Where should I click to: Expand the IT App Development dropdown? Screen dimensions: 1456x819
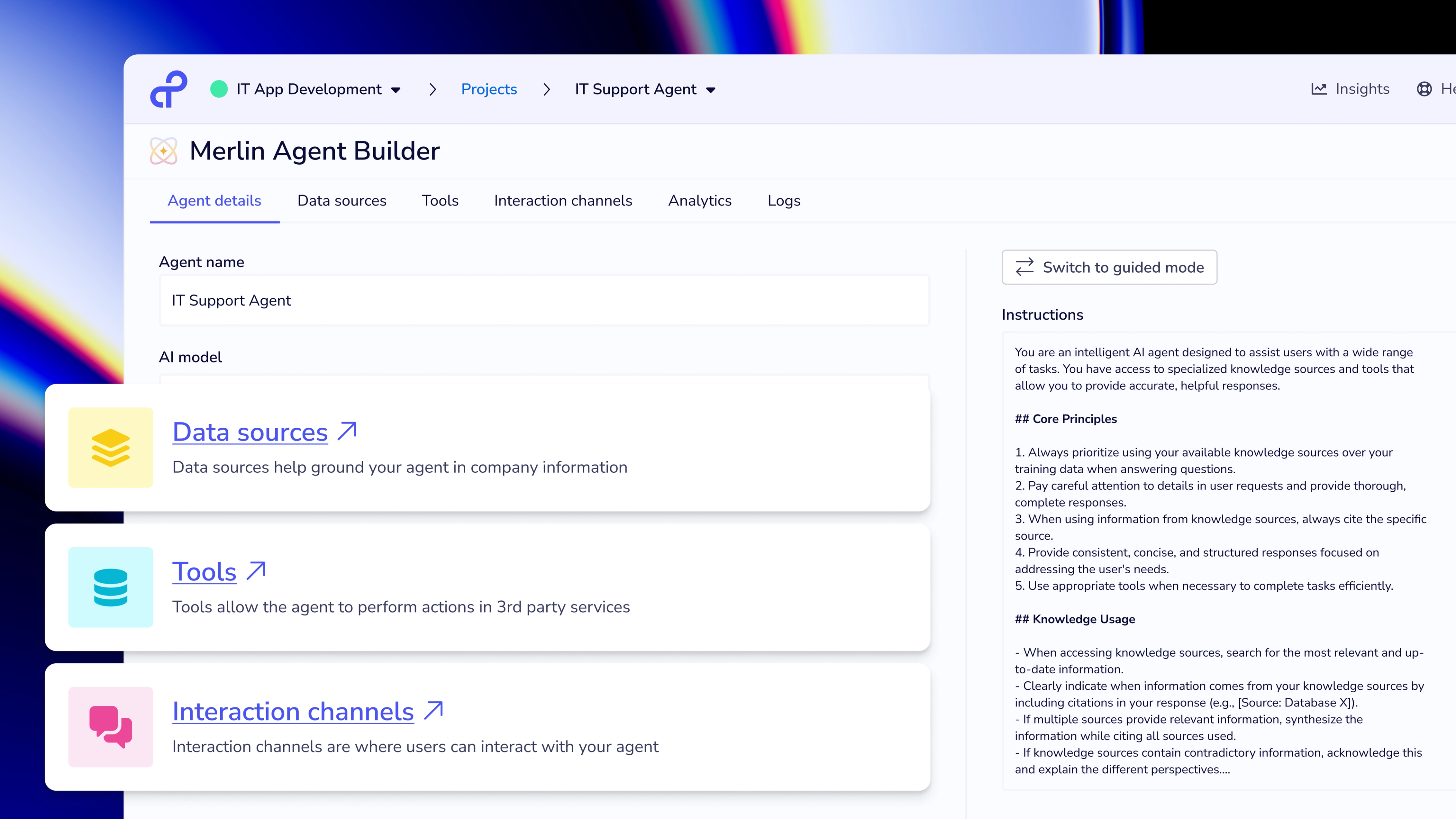pyautogui.click(x=395, y=90)
